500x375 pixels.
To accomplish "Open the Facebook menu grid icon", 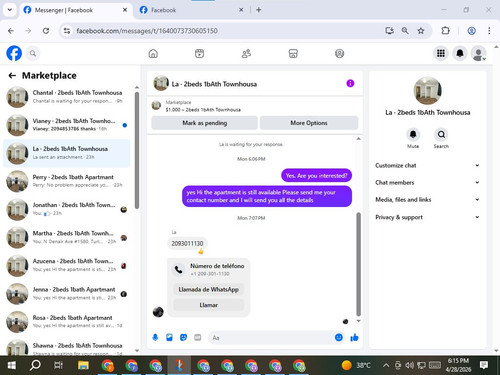I will tap(441, 53).
